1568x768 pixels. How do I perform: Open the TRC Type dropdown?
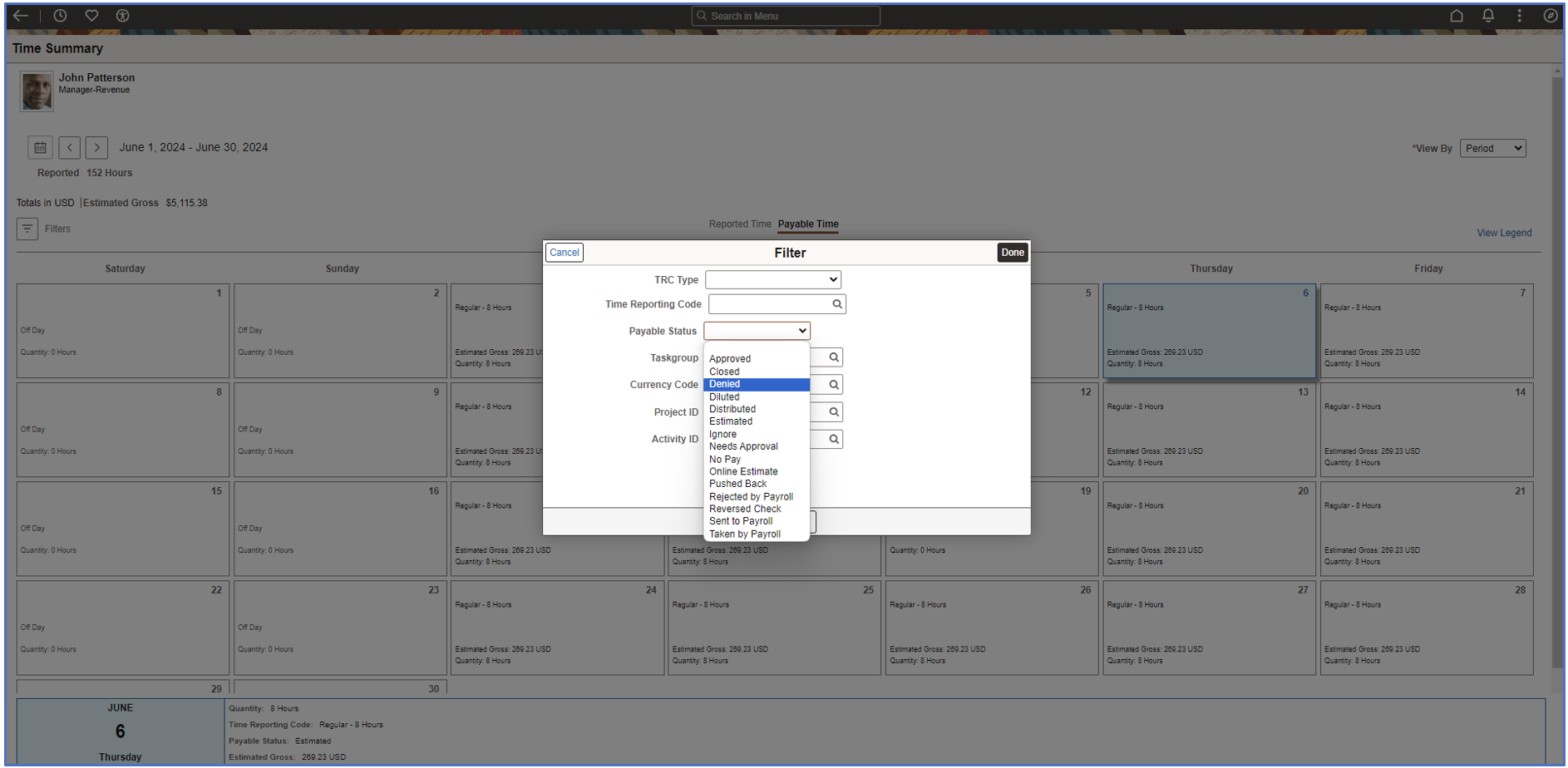772,279
